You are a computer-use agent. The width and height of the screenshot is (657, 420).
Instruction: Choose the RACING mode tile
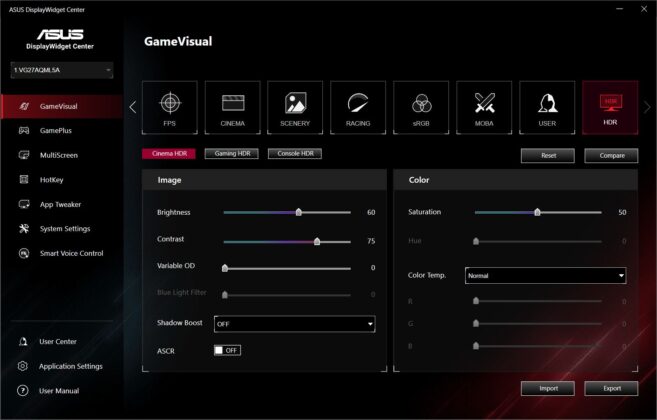[358, 108]
